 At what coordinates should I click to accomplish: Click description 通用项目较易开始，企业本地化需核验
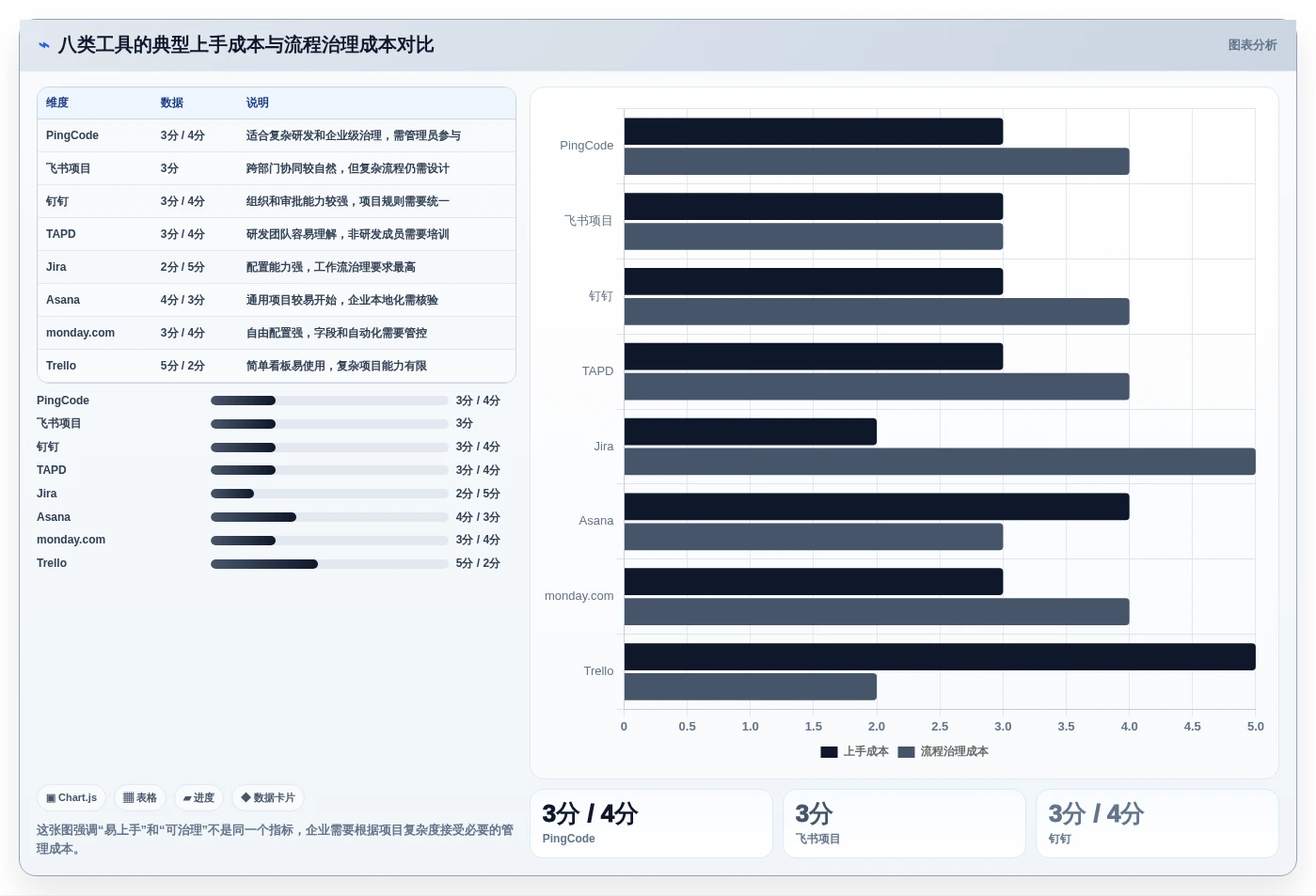click(x=342, y=300)
